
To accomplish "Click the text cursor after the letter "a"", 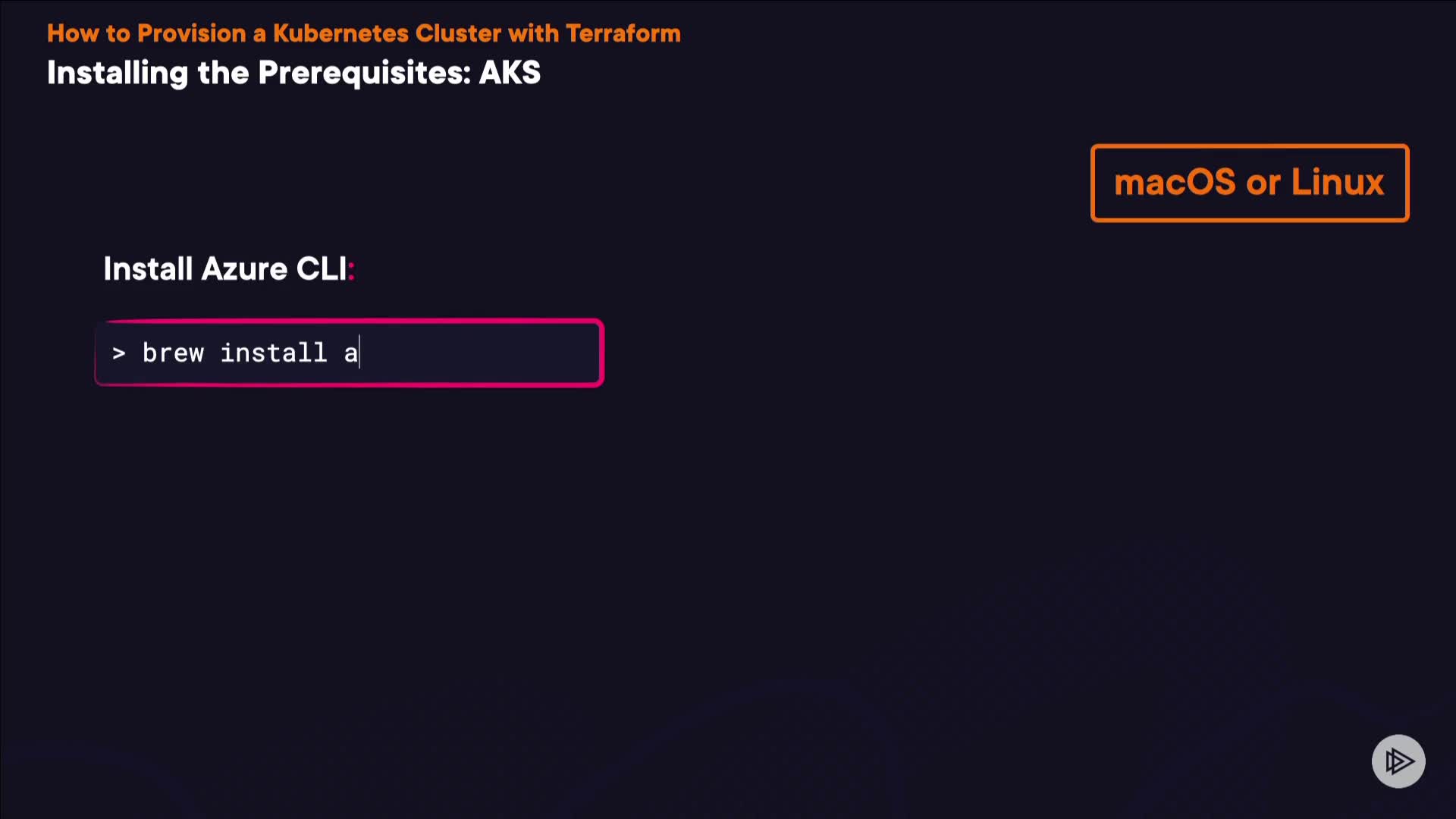I will [x=359, y=353].
